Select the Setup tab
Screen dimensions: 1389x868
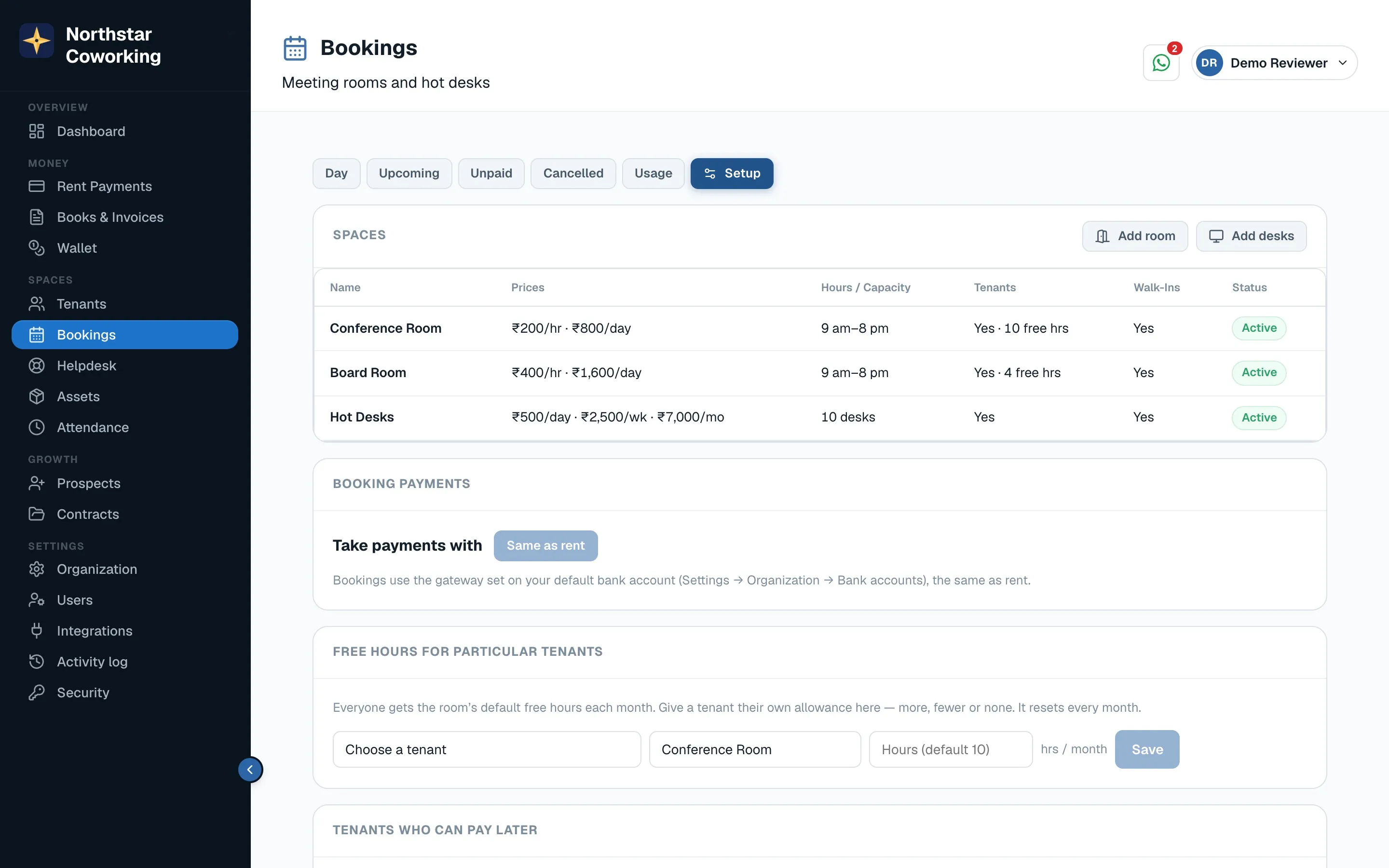click(732, 174)
